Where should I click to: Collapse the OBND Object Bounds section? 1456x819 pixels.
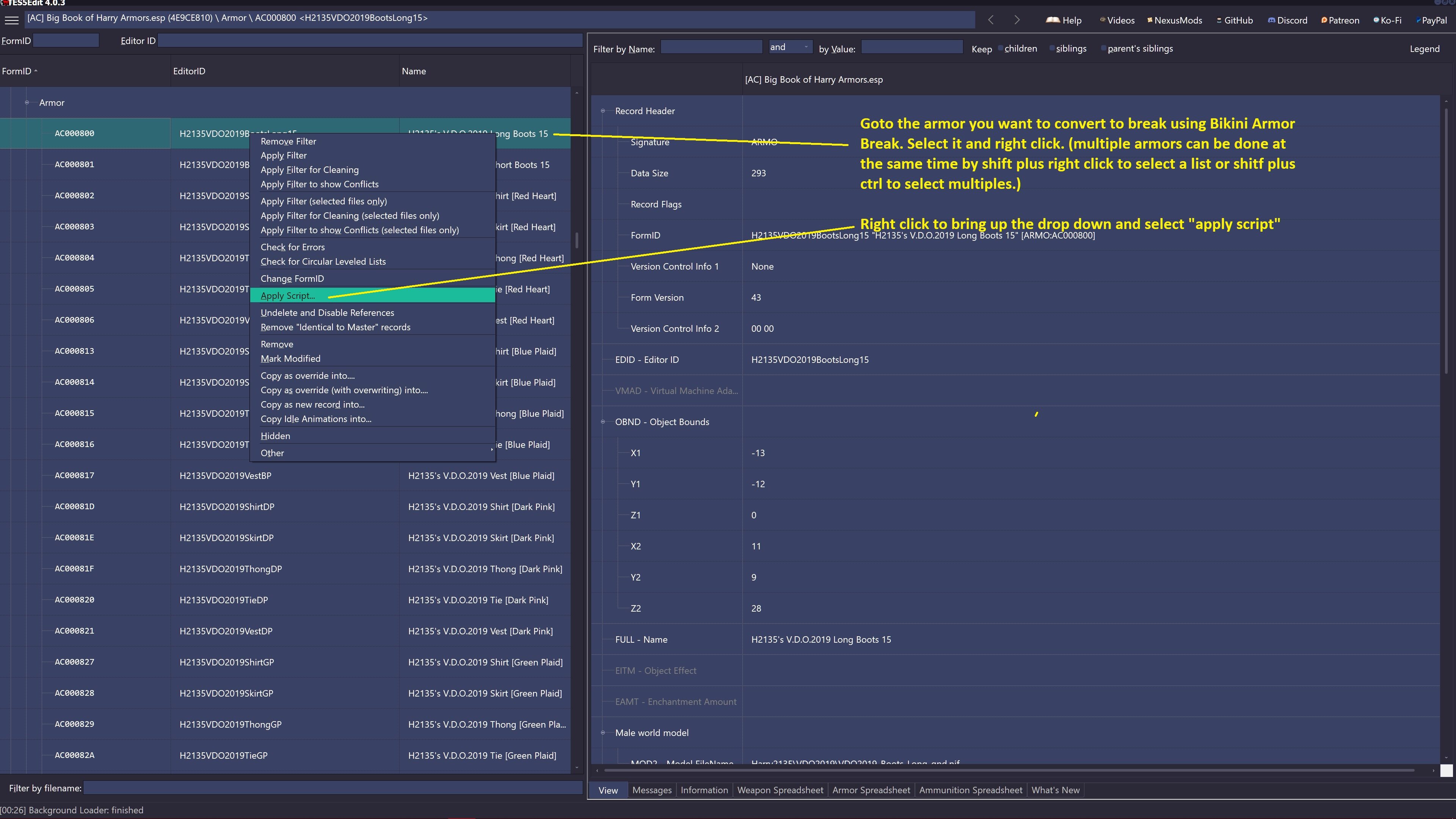click(x=602, y=422)
